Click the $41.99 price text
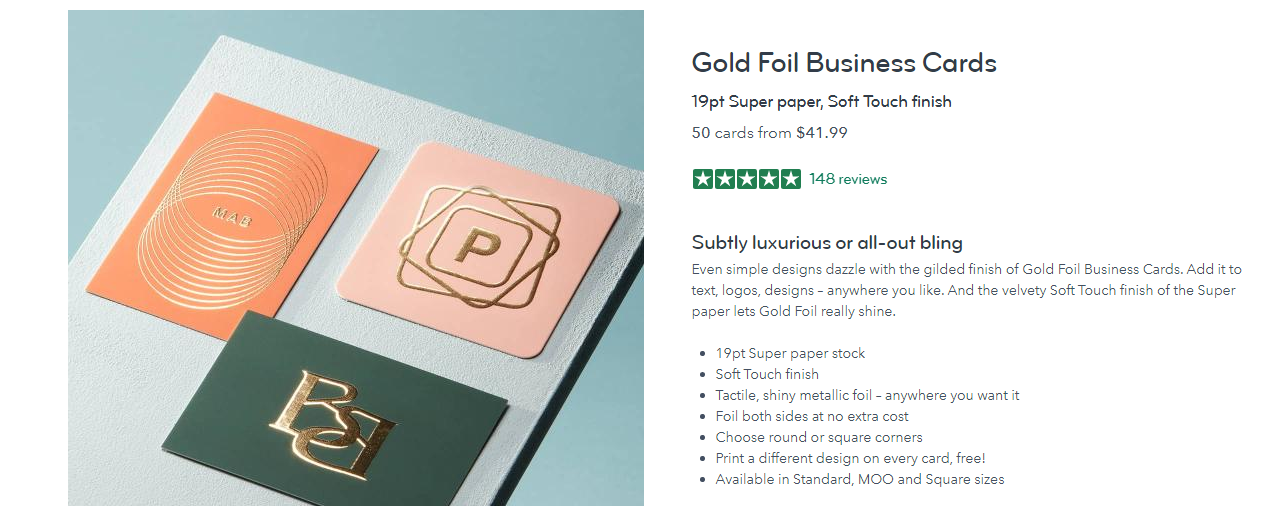 click(822, 132)
